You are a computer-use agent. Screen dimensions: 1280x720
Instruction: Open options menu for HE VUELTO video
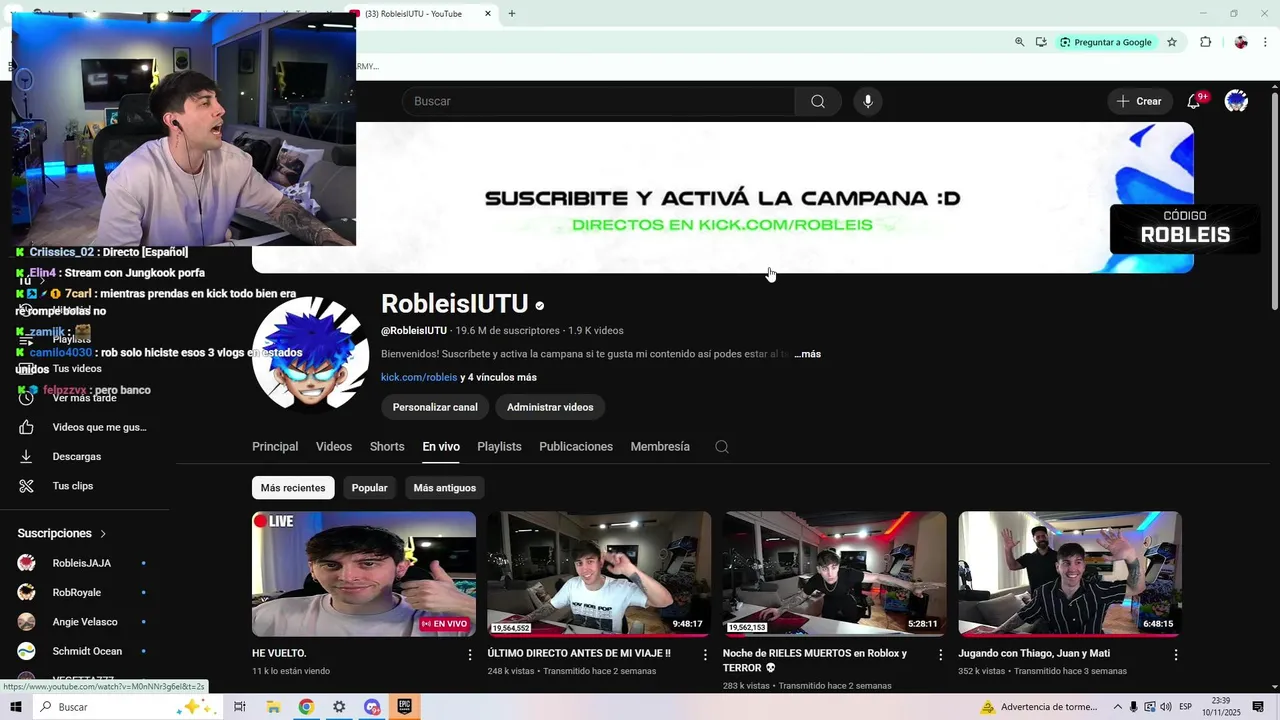[x=470, y=655]
